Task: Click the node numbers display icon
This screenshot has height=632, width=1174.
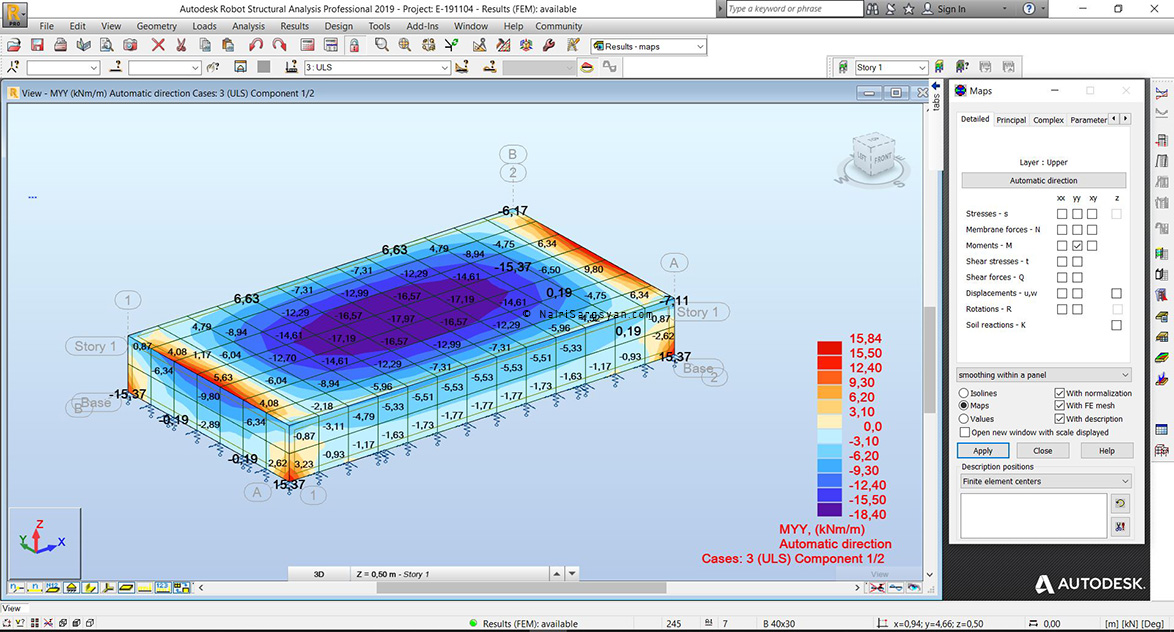Action: [x=15, y=588]
